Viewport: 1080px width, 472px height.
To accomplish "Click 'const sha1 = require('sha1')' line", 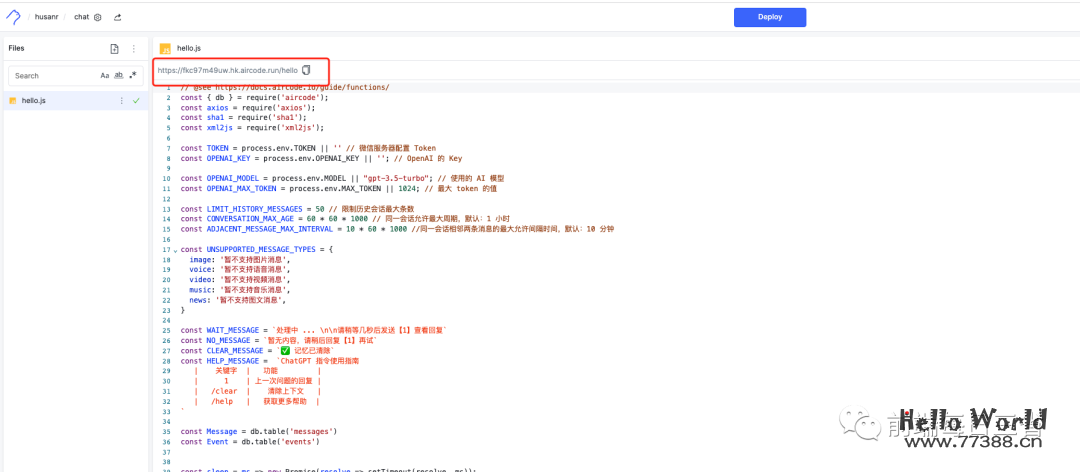I will coord(244,118).
